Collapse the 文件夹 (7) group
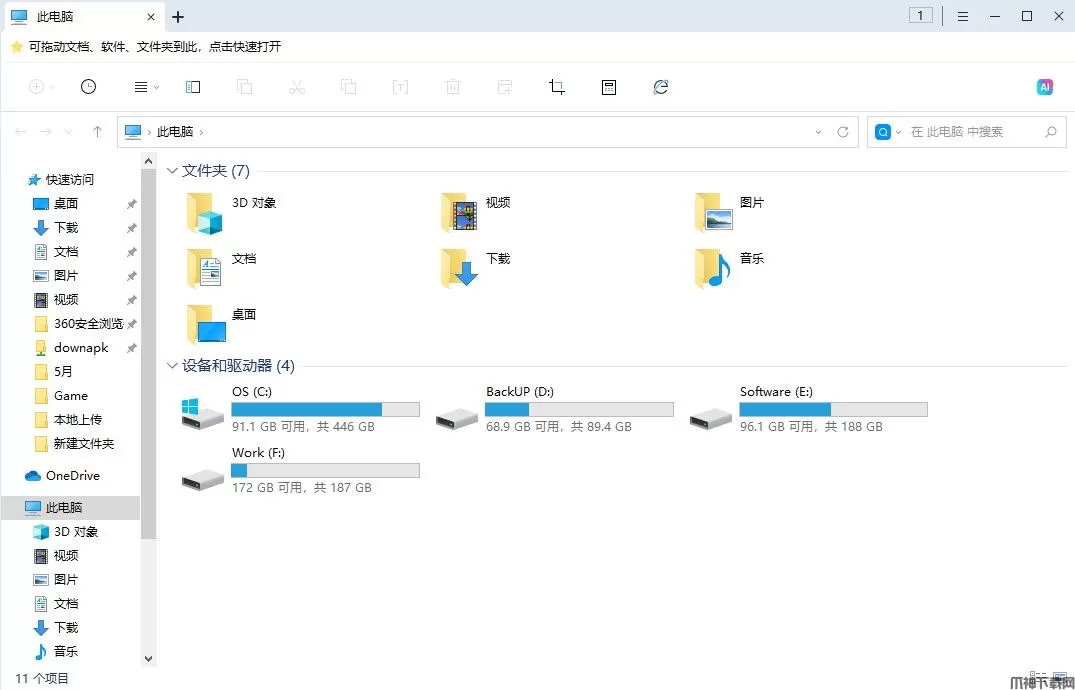The image size is (1075, 690). point(172,171)
